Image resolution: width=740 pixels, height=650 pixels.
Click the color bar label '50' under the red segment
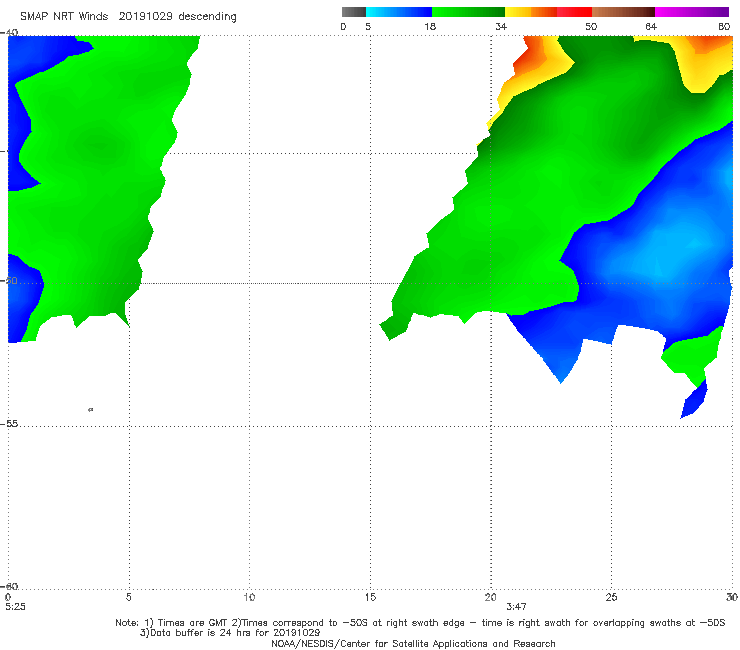(591, 27)
